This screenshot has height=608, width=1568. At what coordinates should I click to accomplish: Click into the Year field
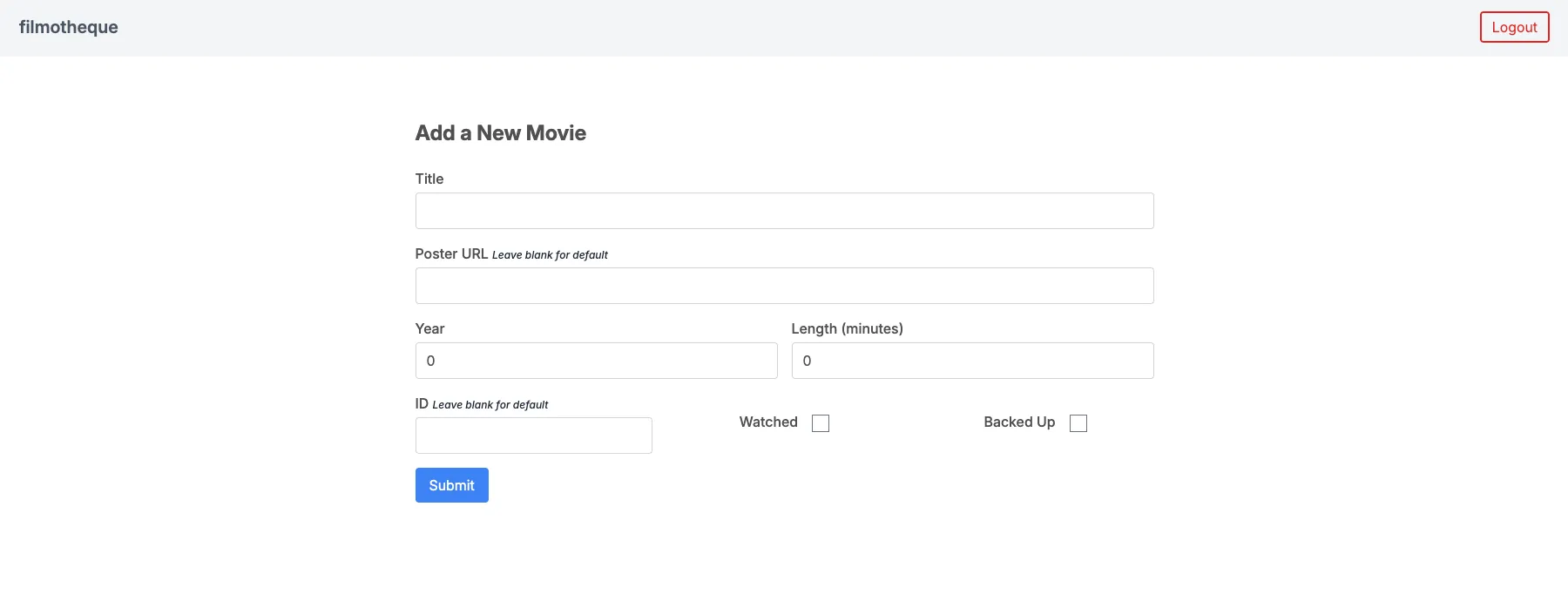click(x=596, y=361)
